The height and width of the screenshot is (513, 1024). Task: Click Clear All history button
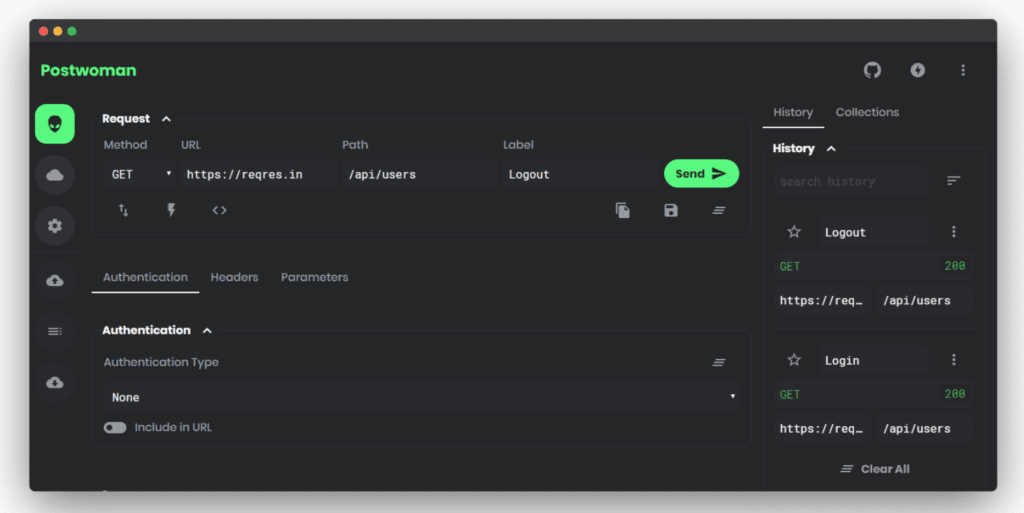(875, 469)
